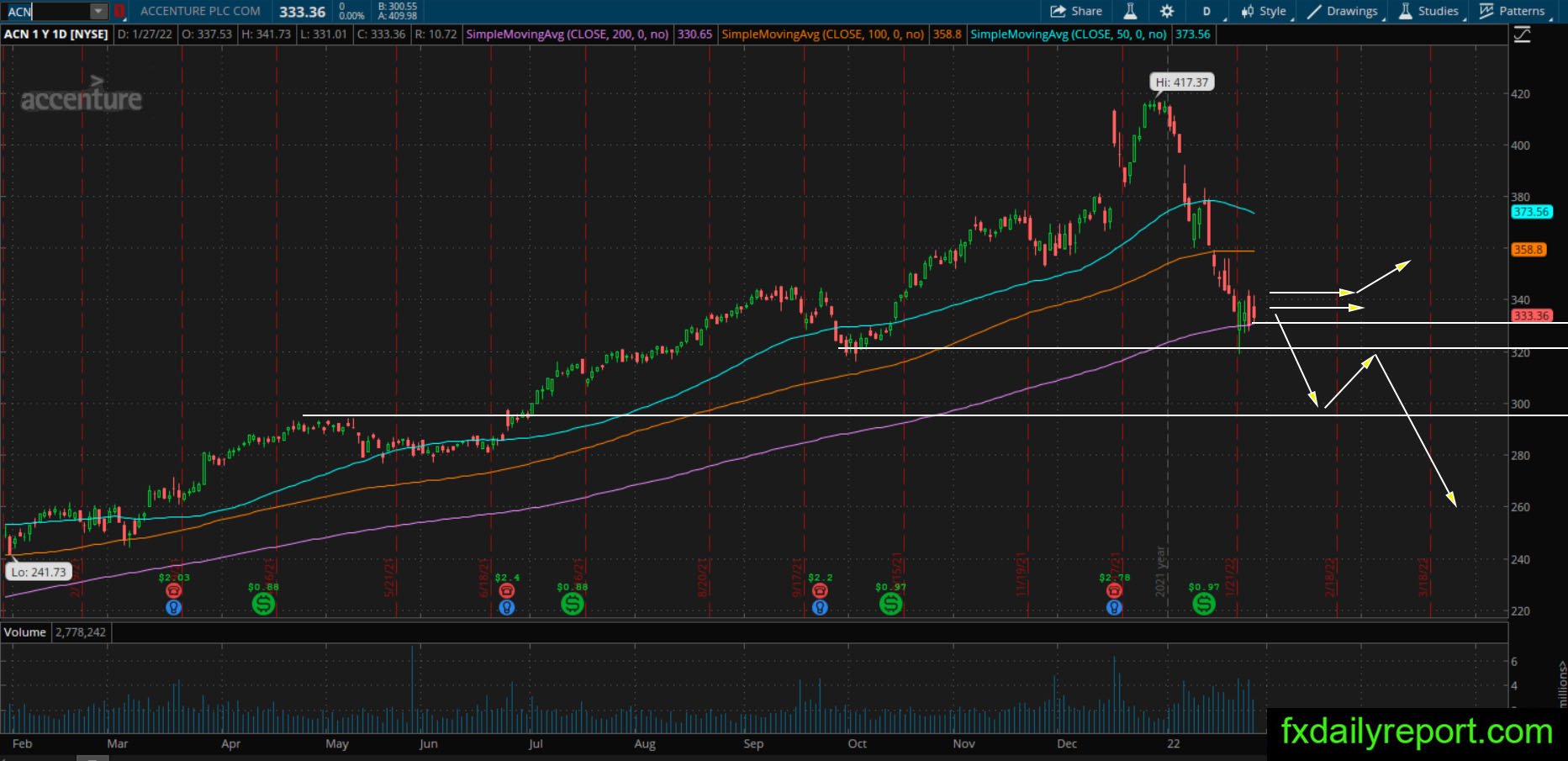This screenshot has height=761, width=1568.
Task: Click the Lo: 241.73 price bubble
Action: pyautogui.click(x=39, y=572)
